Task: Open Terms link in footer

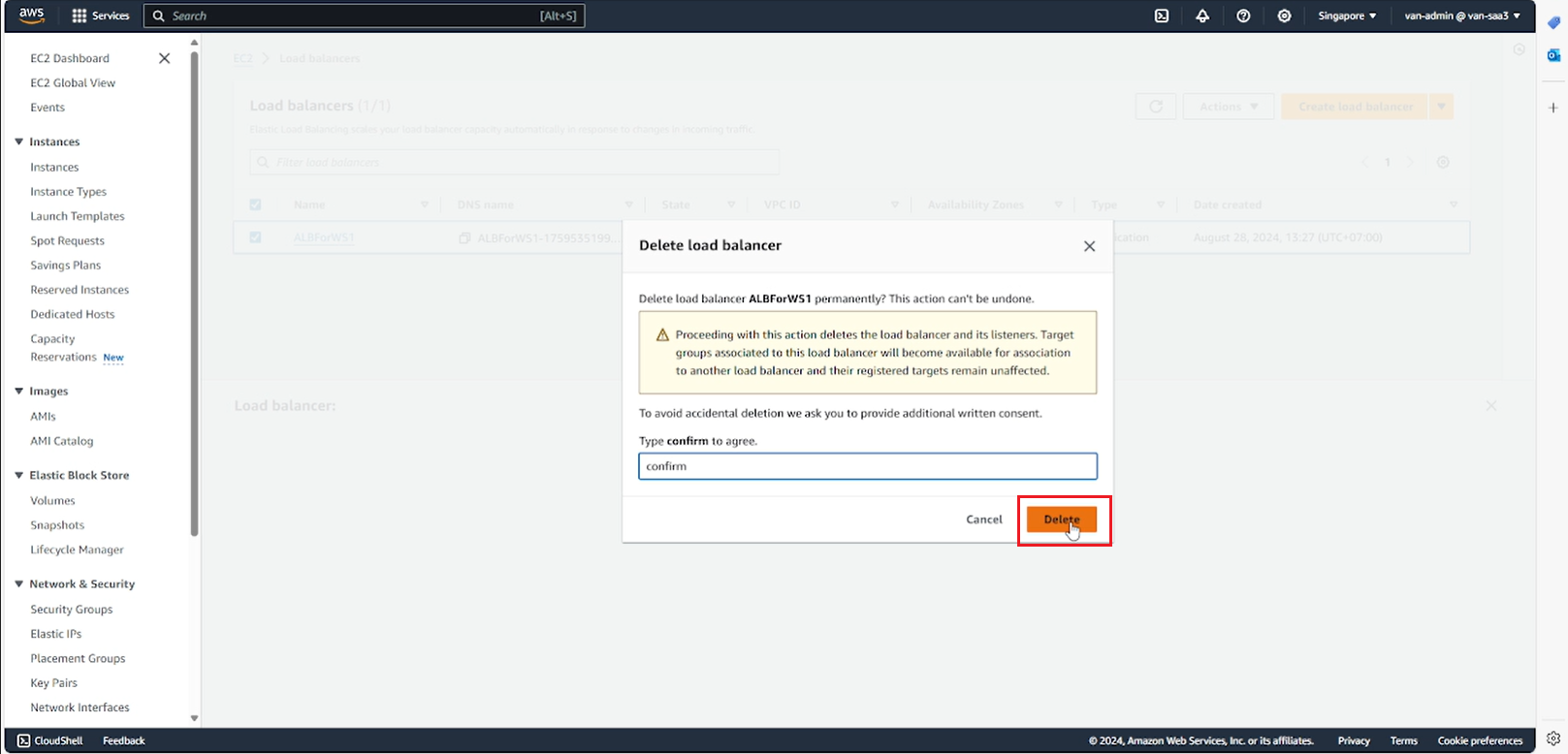Action: pos(1403,740)
